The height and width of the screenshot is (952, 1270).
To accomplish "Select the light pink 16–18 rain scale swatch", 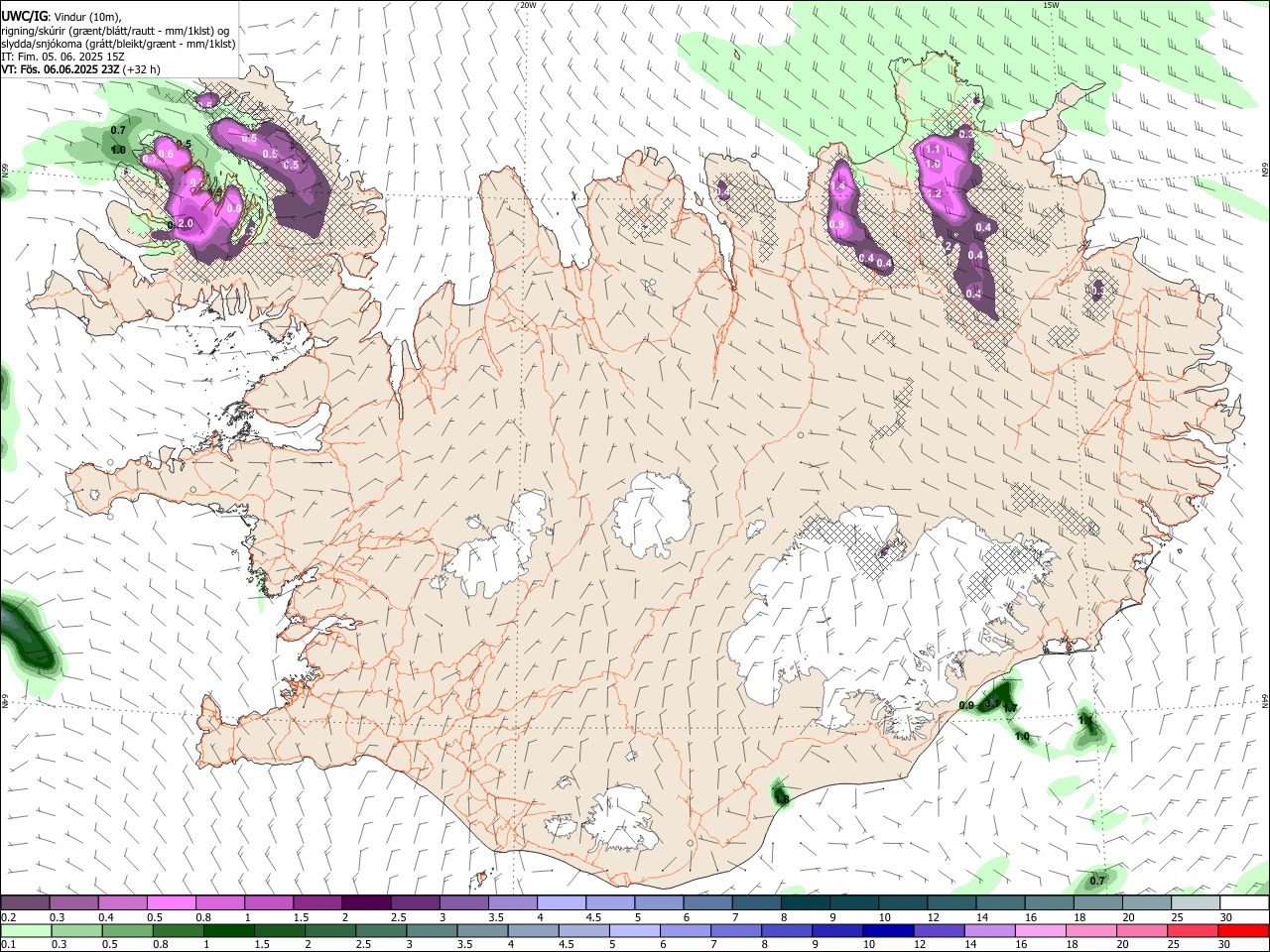I will pos(1039,931).
